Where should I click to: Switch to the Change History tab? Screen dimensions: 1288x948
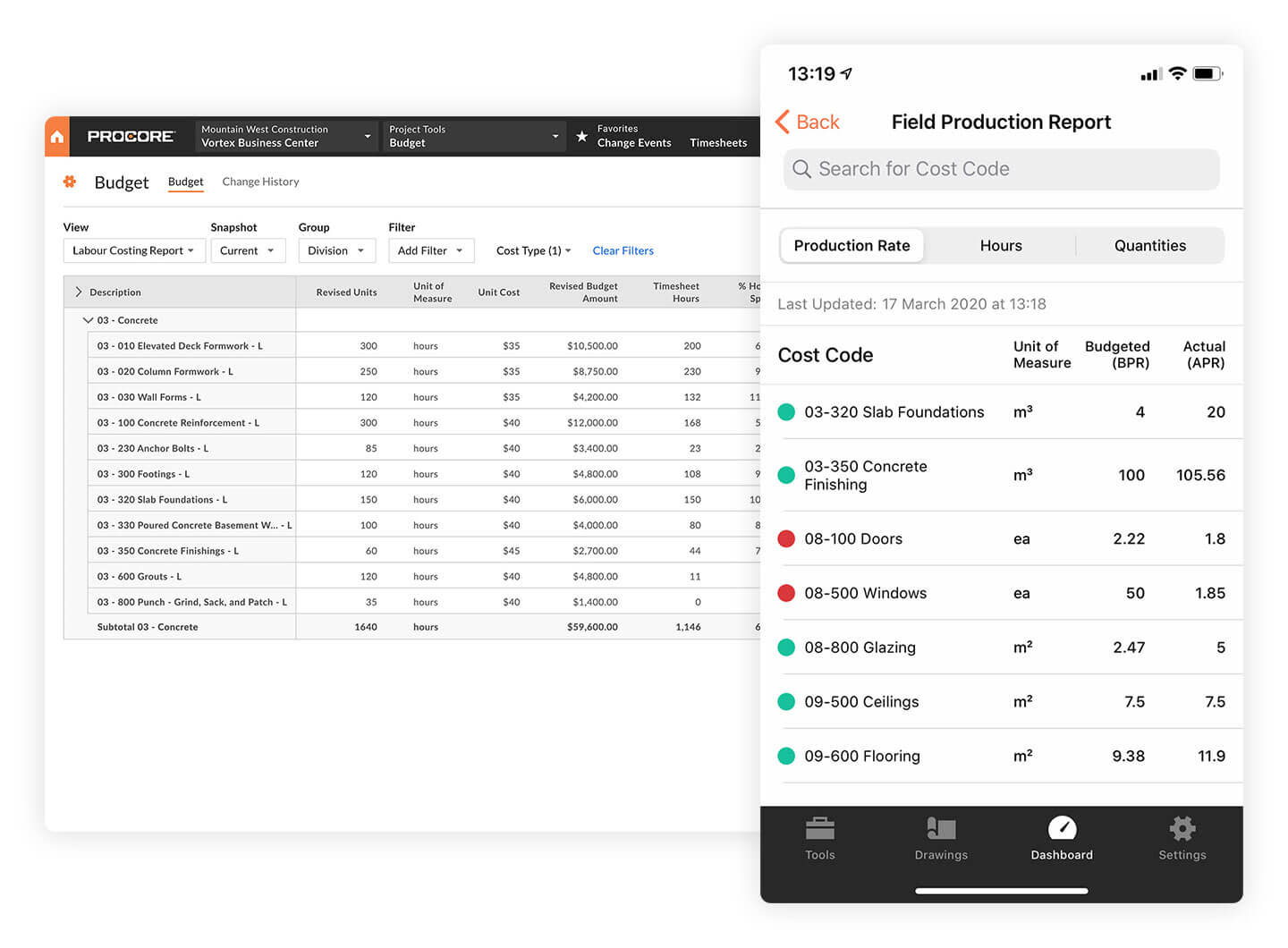260,182
